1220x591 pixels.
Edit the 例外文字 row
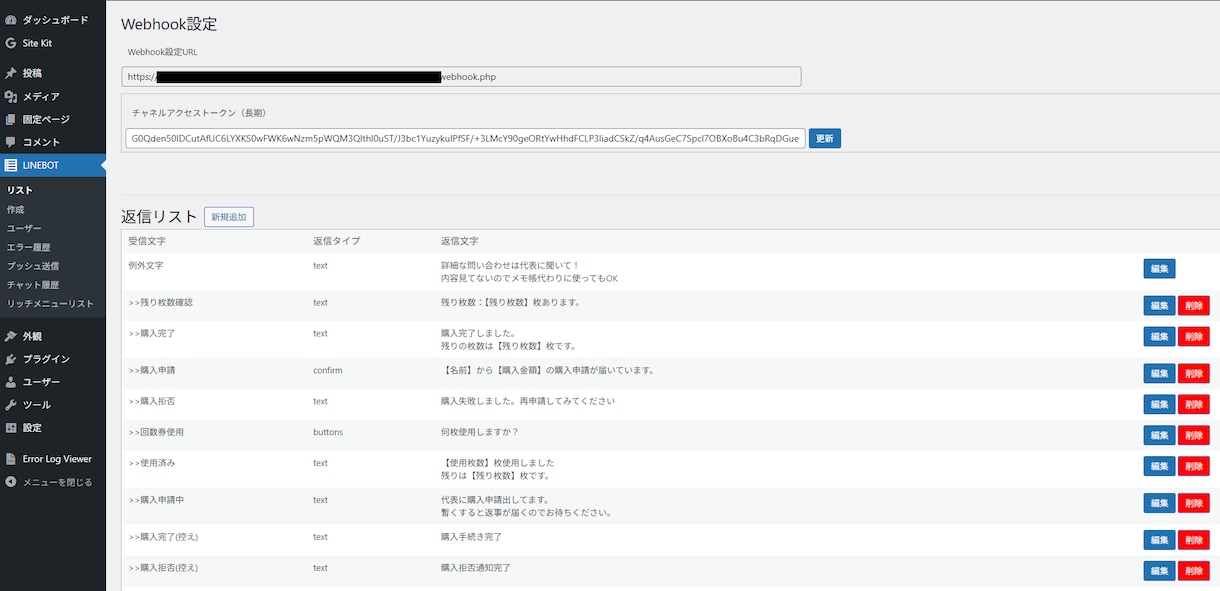pos(1159,268)
